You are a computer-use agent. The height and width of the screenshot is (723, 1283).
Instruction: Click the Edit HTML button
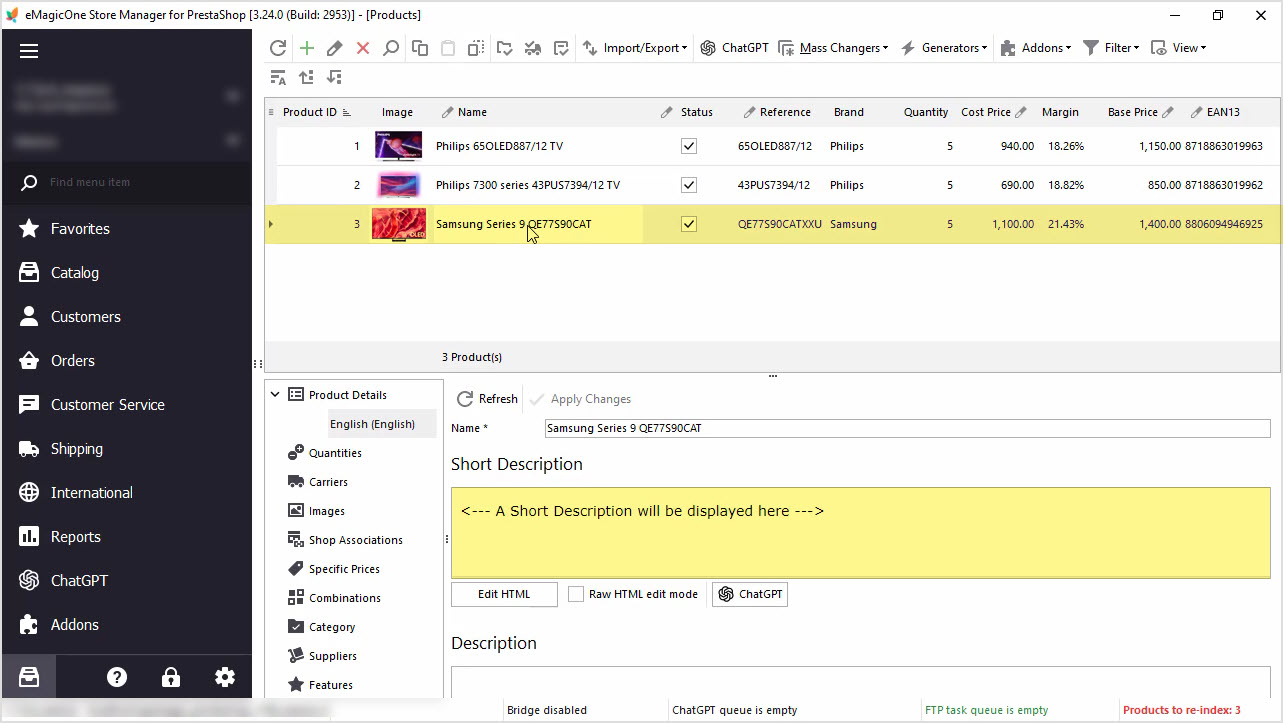(x=504, y=594)
